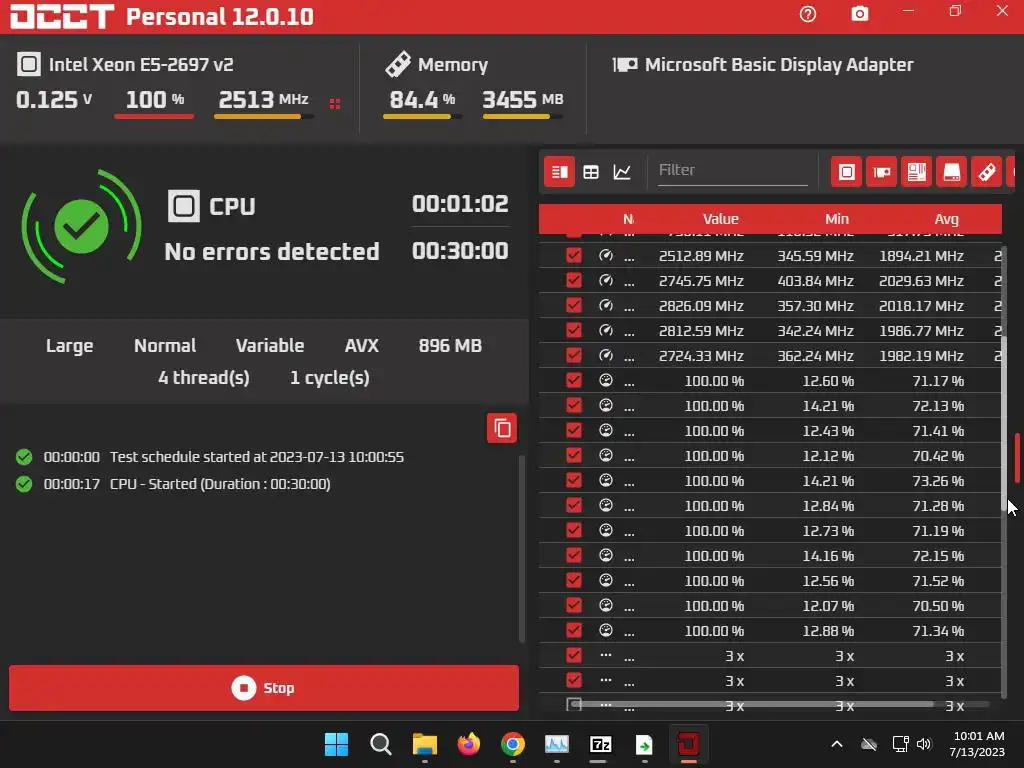Uncheck row with 72.13 % average
Image resolution: width=1024 pixels, height=768 pixels.
[573, 406]
